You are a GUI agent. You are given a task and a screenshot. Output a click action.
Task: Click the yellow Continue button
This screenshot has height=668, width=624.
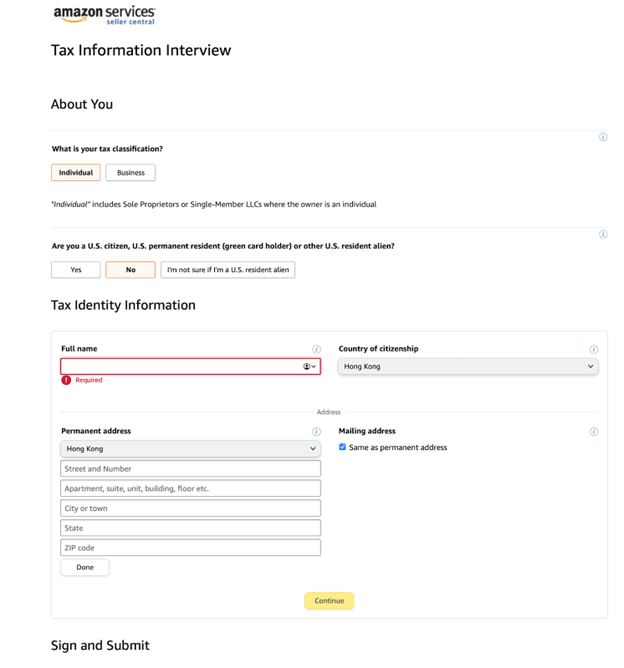tap(329, 601)
